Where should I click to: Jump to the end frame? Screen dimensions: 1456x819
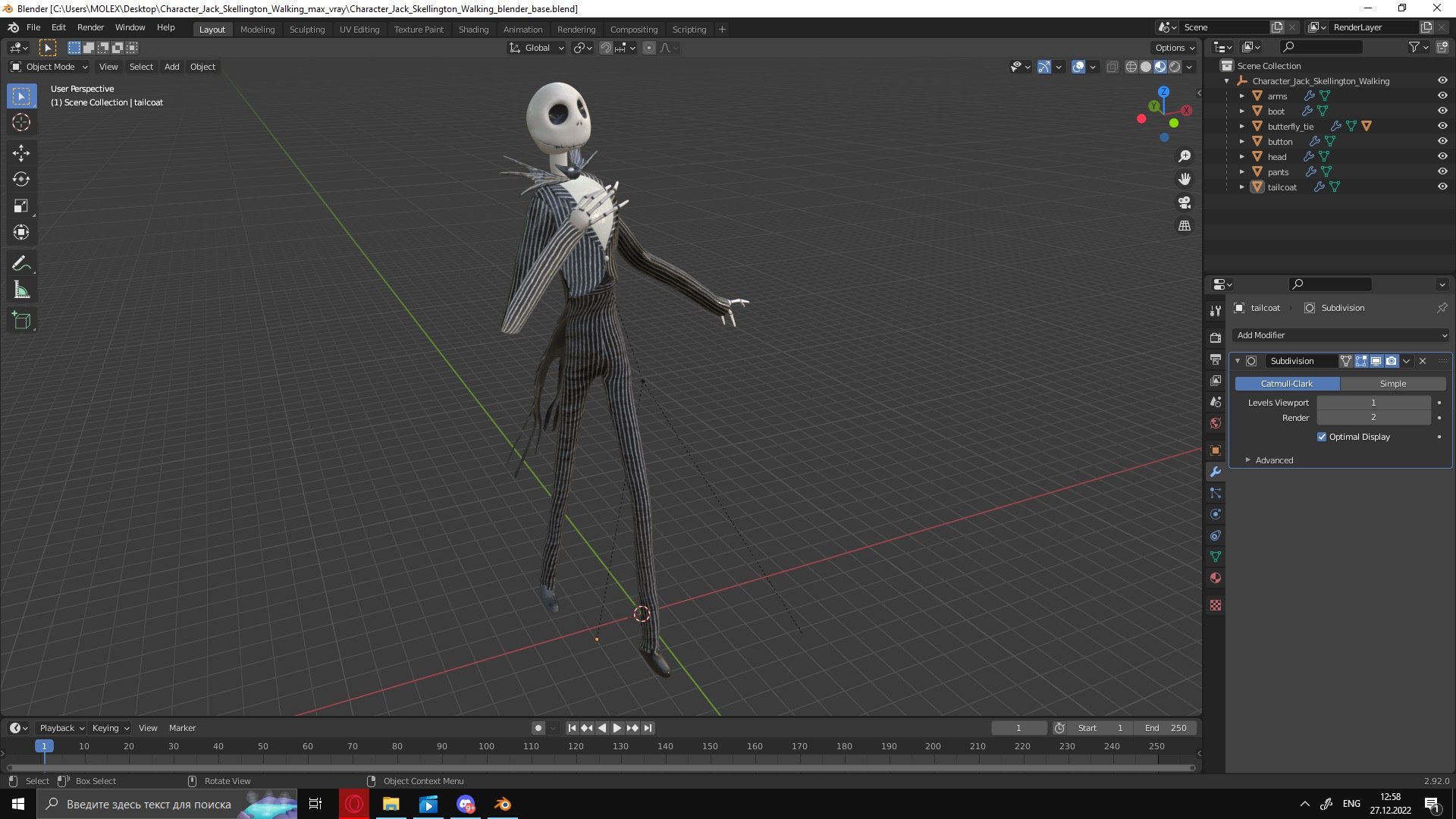pyautogui.click(x=648, y=728)
